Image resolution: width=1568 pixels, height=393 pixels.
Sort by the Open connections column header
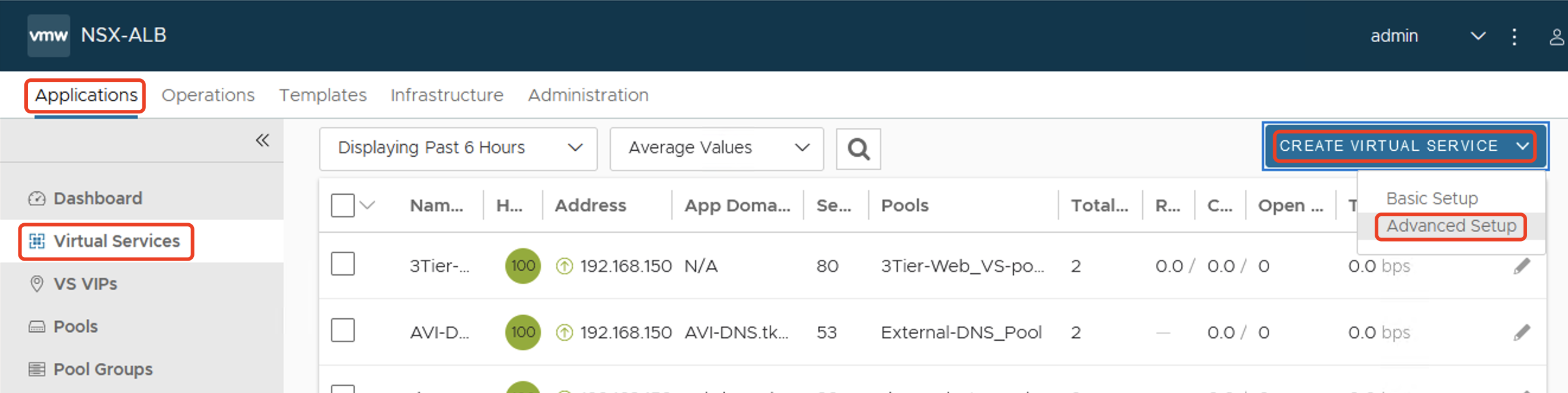pyautogui.click(x=1290, y=205)
